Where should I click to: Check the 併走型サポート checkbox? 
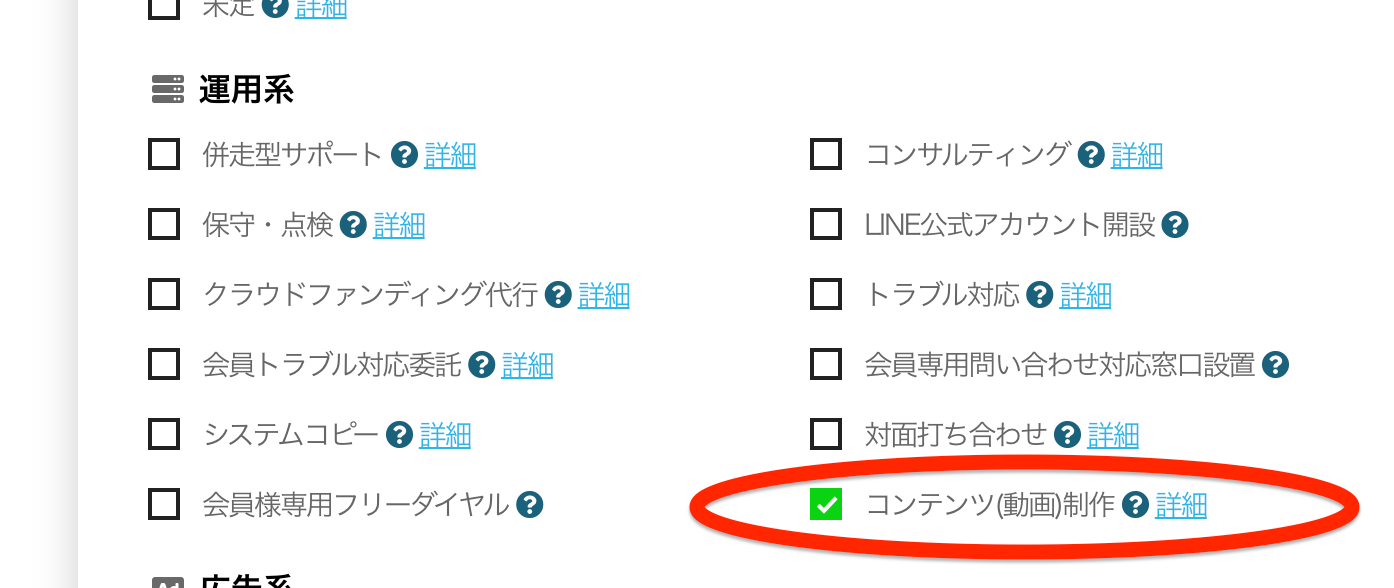(x=163, y=155)
